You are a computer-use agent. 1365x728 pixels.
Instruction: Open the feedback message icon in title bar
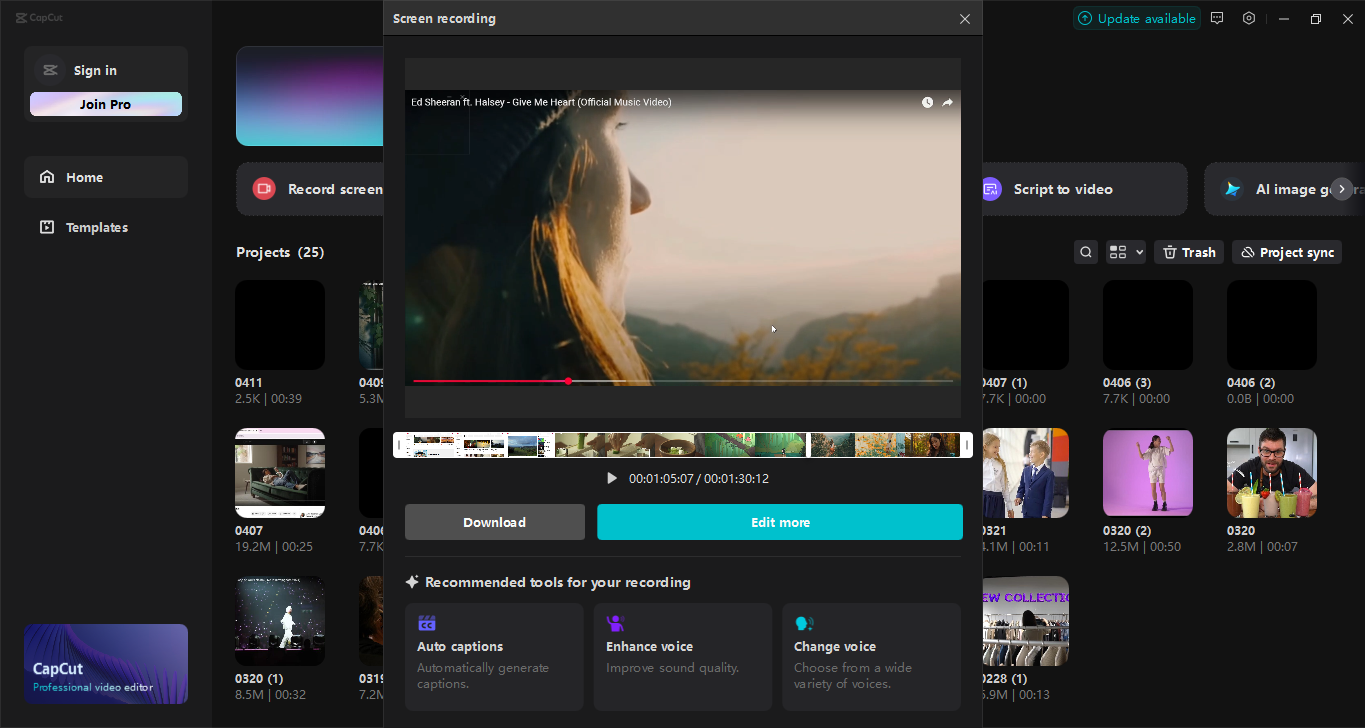(1217, 18)
